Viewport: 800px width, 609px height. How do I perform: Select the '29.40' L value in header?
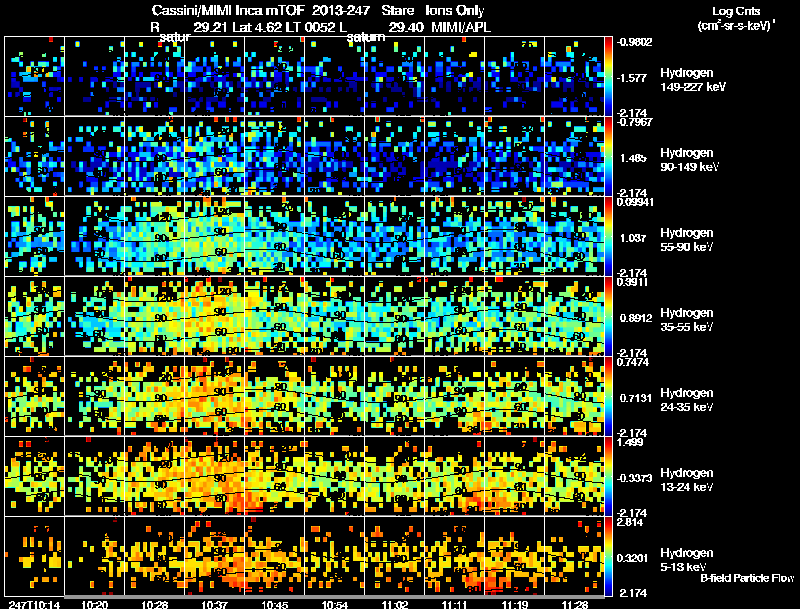pos(406,27)
